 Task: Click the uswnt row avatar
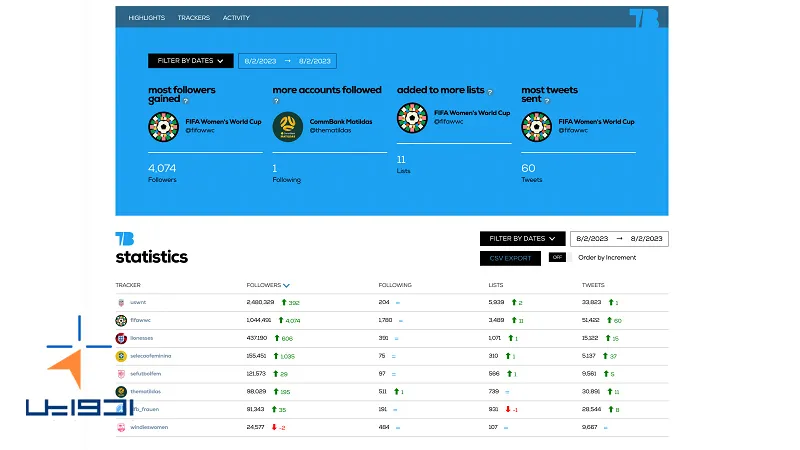coord(121,303)
